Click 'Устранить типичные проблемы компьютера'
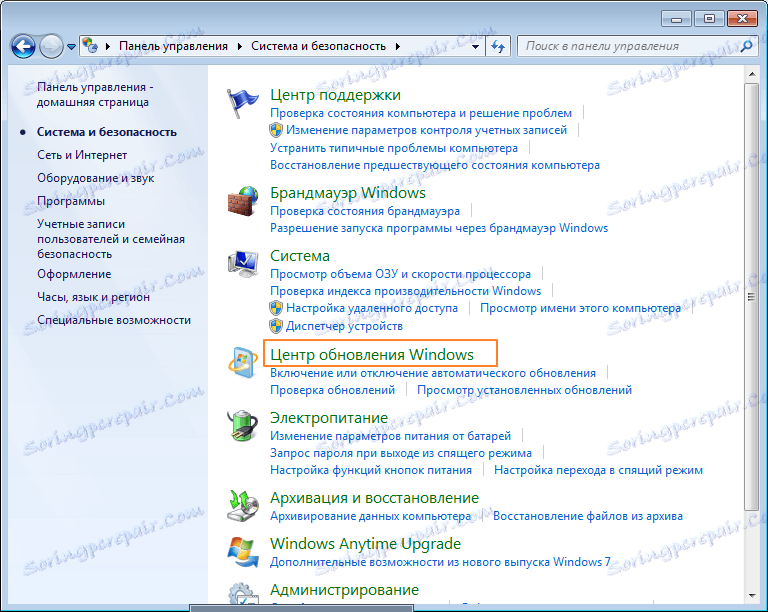This screenshot has height=612, width=768. pyautogui.click(x=394, y=147)
